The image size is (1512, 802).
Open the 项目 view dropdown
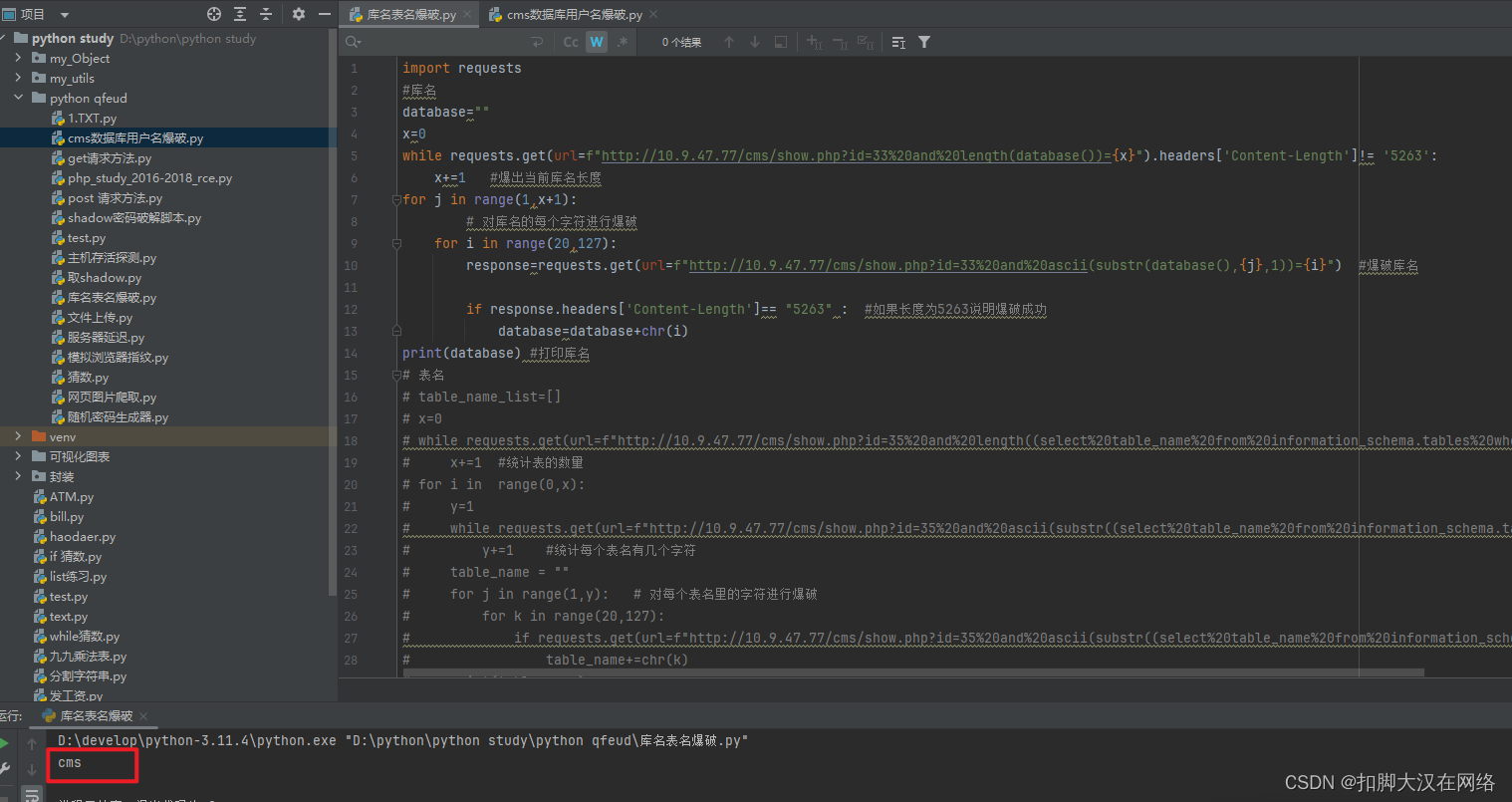click(65, 15)
